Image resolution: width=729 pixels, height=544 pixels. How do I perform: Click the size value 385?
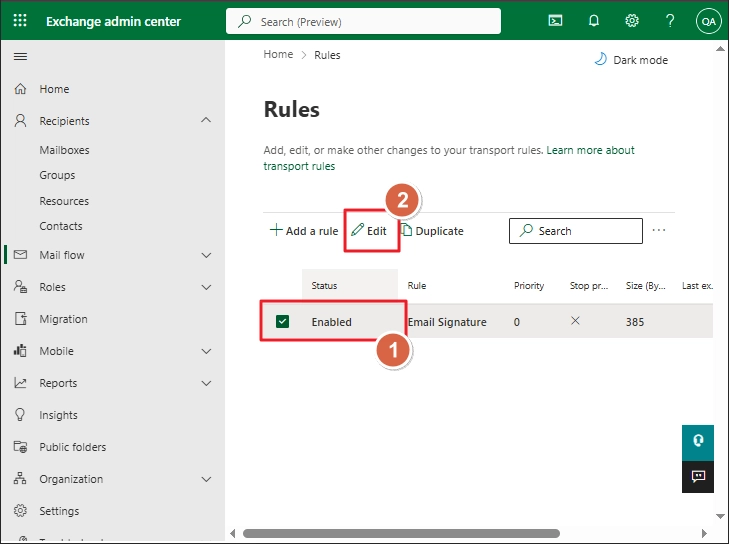pyautogui.click(x=635, y=322)
